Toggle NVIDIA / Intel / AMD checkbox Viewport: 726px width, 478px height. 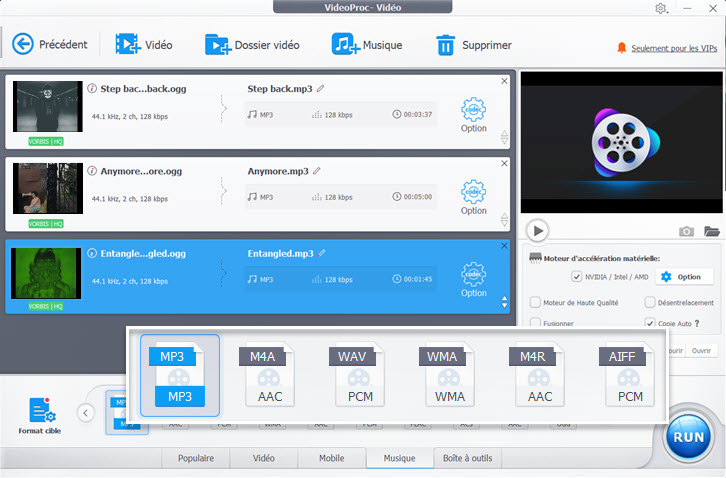tap(576, 277)
